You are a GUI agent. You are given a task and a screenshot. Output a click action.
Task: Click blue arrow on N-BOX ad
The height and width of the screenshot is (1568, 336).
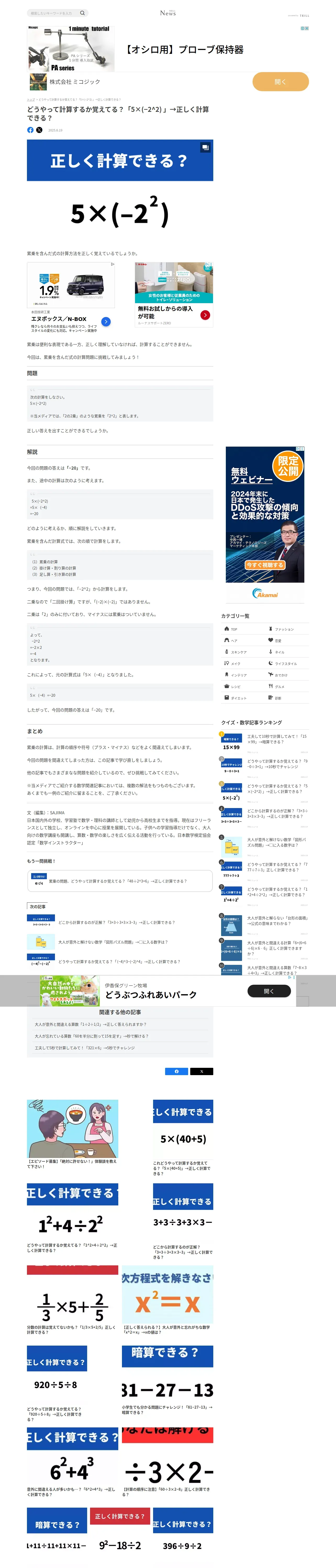105,321
